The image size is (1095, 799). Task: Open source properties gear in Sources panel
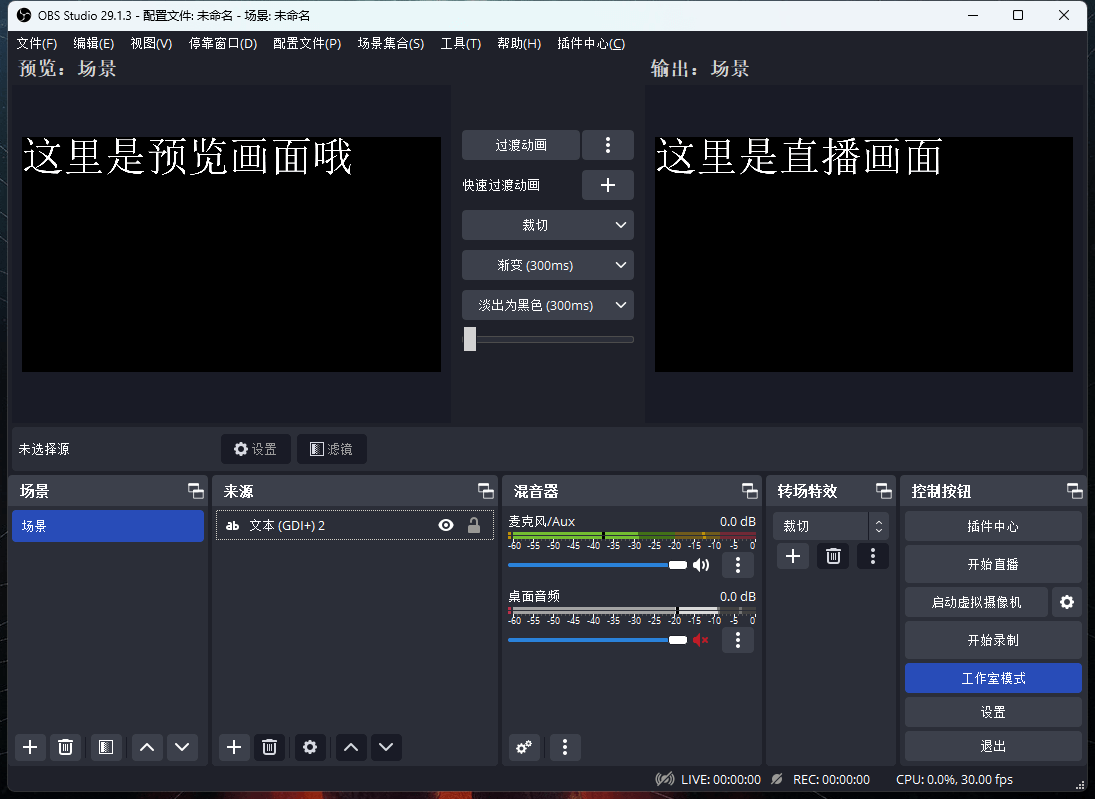pyautogui.click(x=310, y=747)
